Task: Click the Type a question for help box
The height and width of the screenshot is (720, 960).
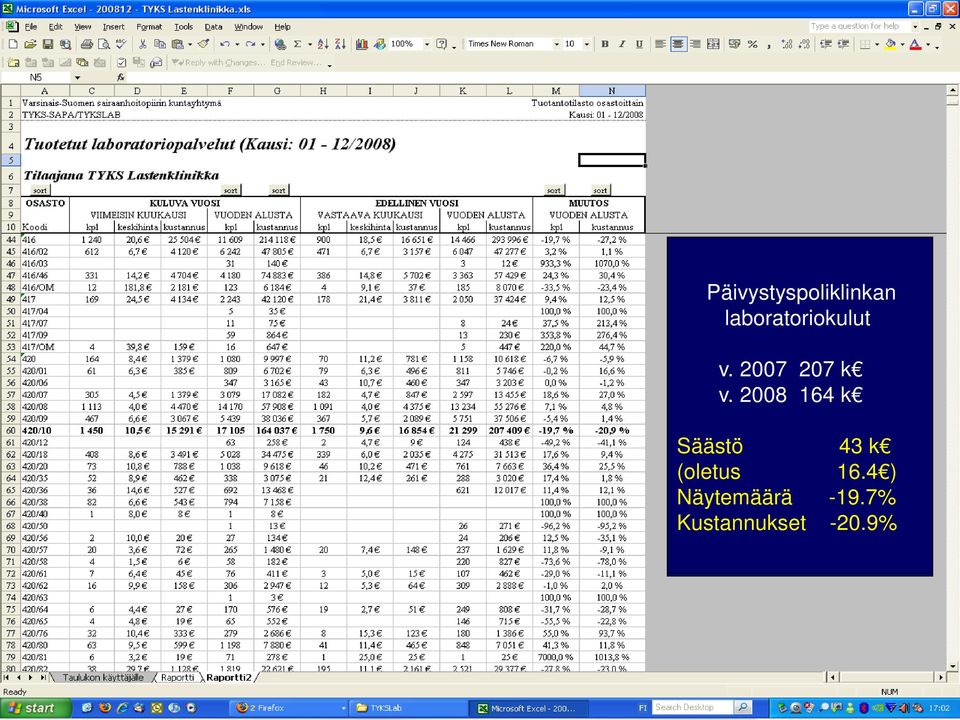Action: 860,26
